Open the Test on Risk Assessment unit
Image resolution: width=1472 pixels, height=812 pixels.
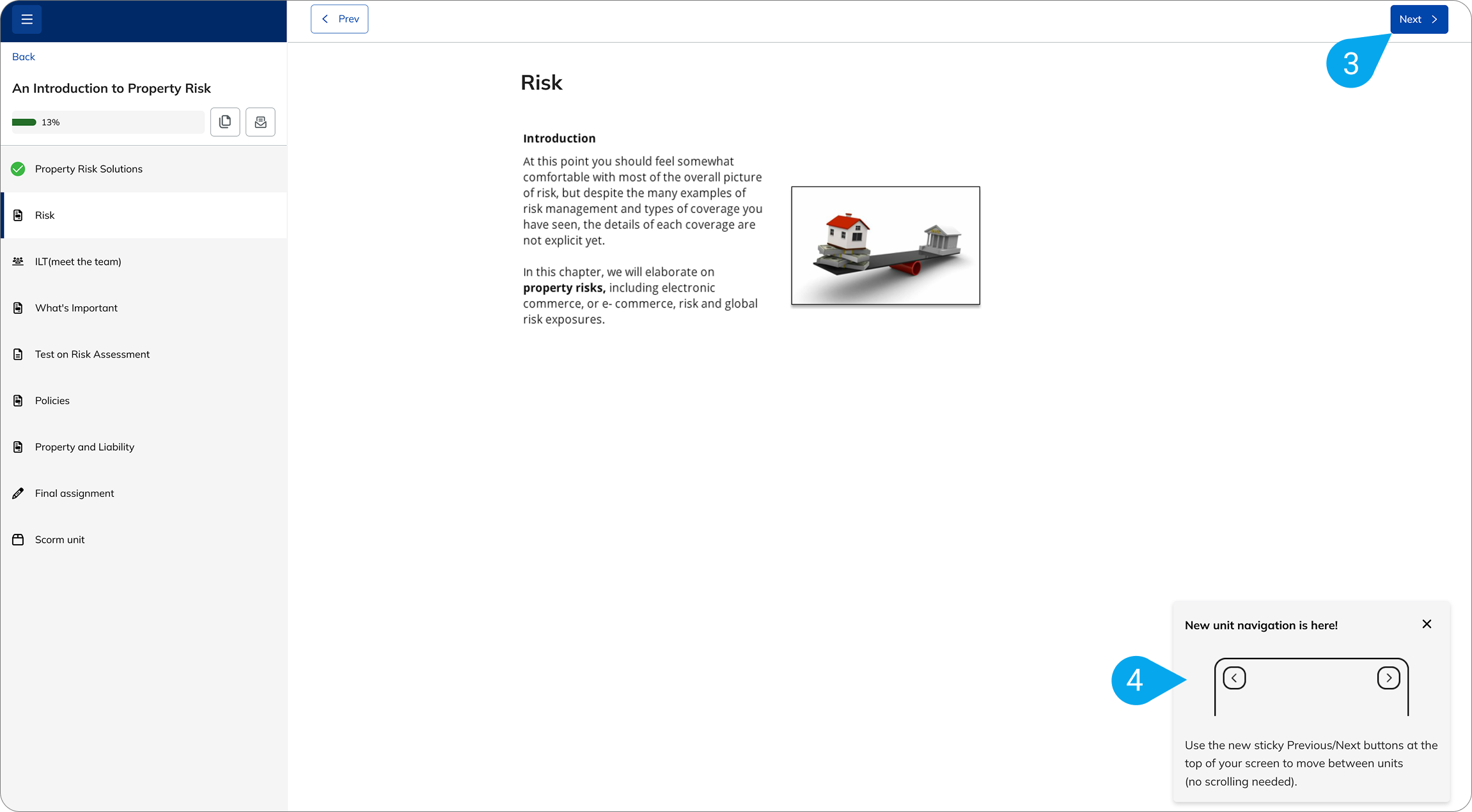[92, 354]
